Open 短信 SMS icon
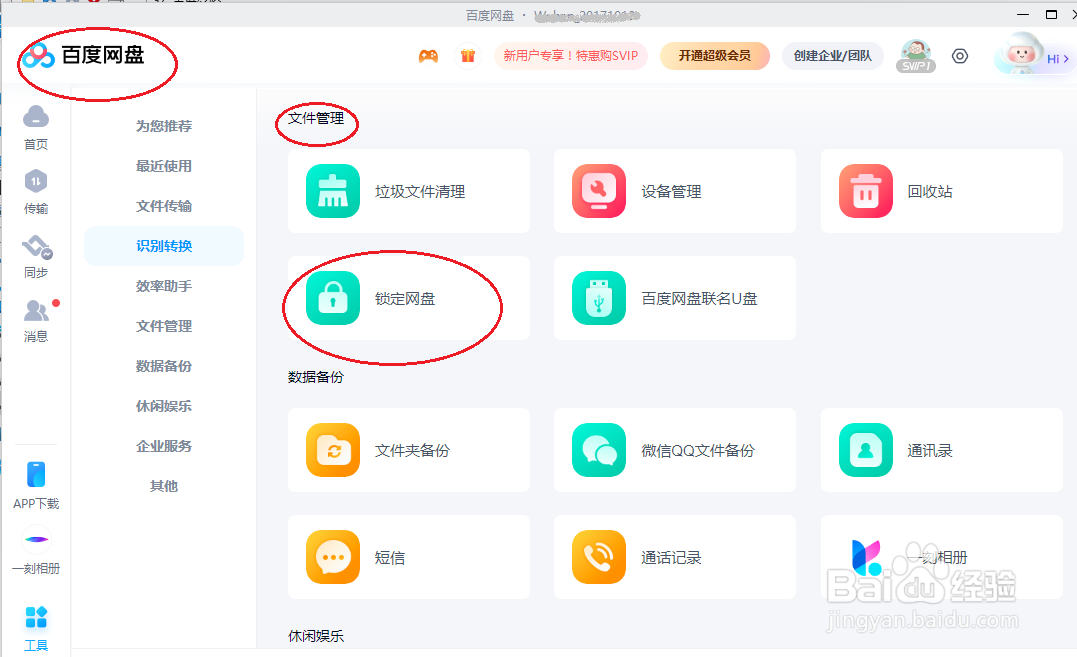This screenshot has width=1077, height=657. coord(333,557)
